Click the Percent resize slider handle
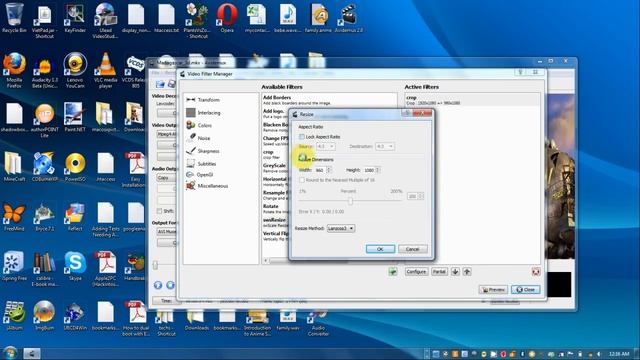The image size is (640, 360). 350,201
